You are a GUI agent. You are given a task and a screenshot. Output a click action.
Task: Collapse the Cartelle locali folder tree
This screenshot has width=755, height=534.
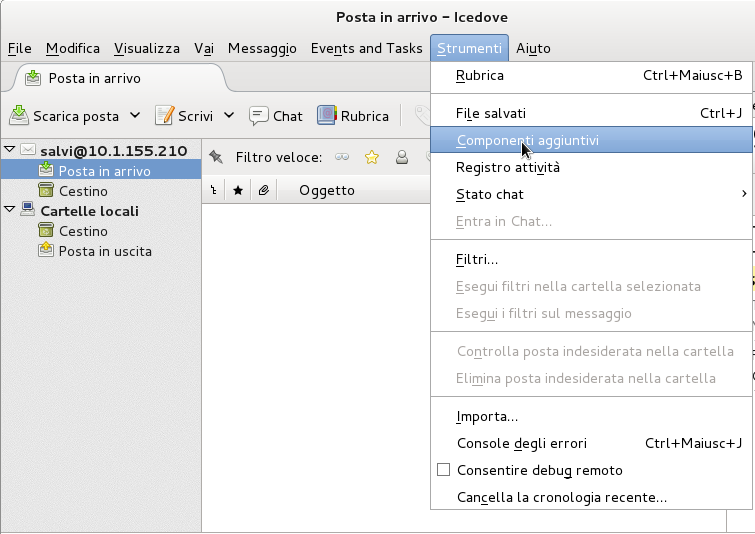click(10, 210)
